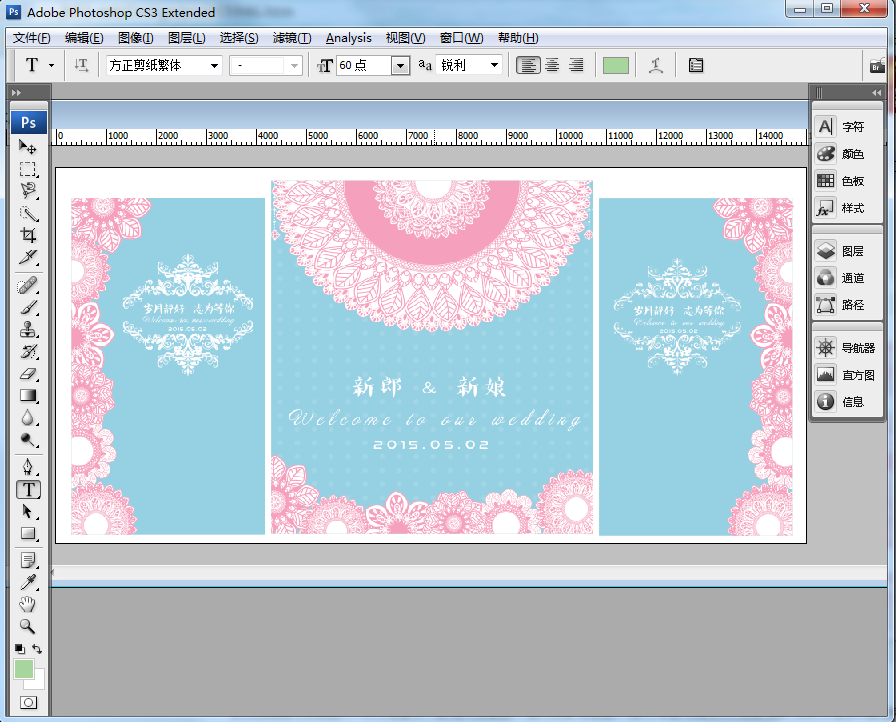Expand the toolbox to two columns
This screenshot has width=896, height=722.
click(16, 92)
